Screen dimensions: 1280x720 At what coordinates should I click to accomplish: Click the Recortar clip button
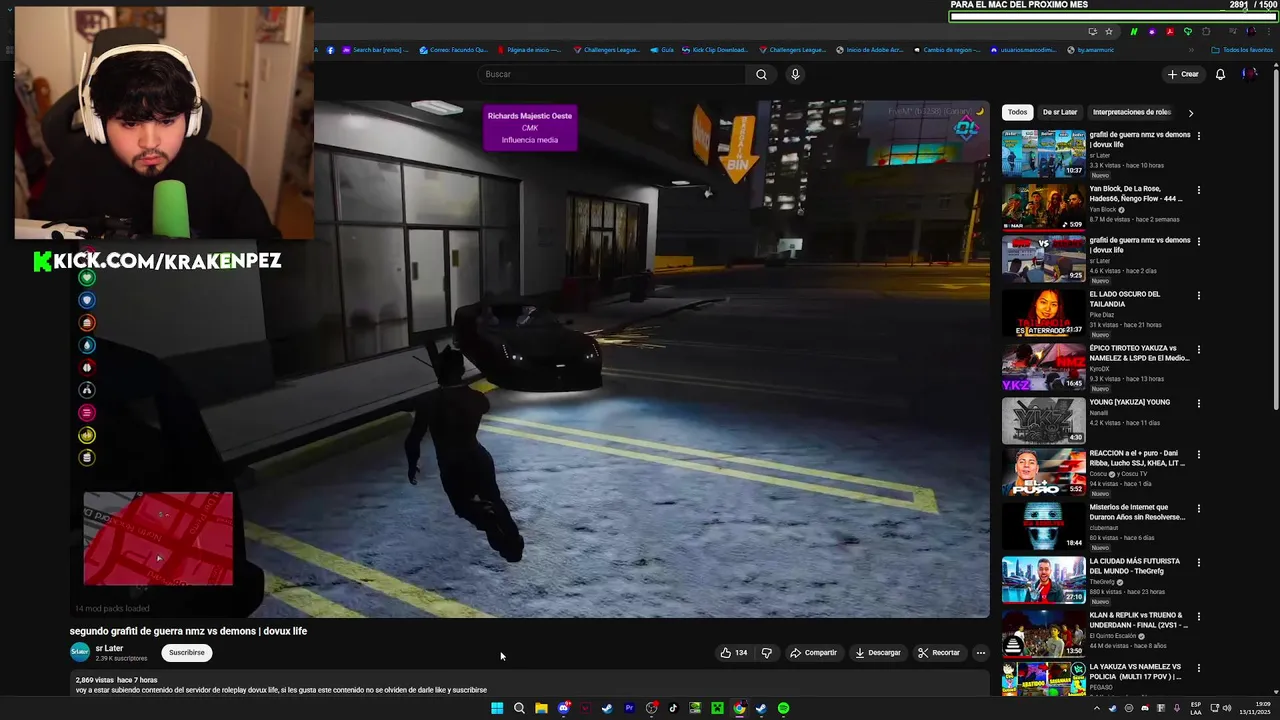point(939,653)
